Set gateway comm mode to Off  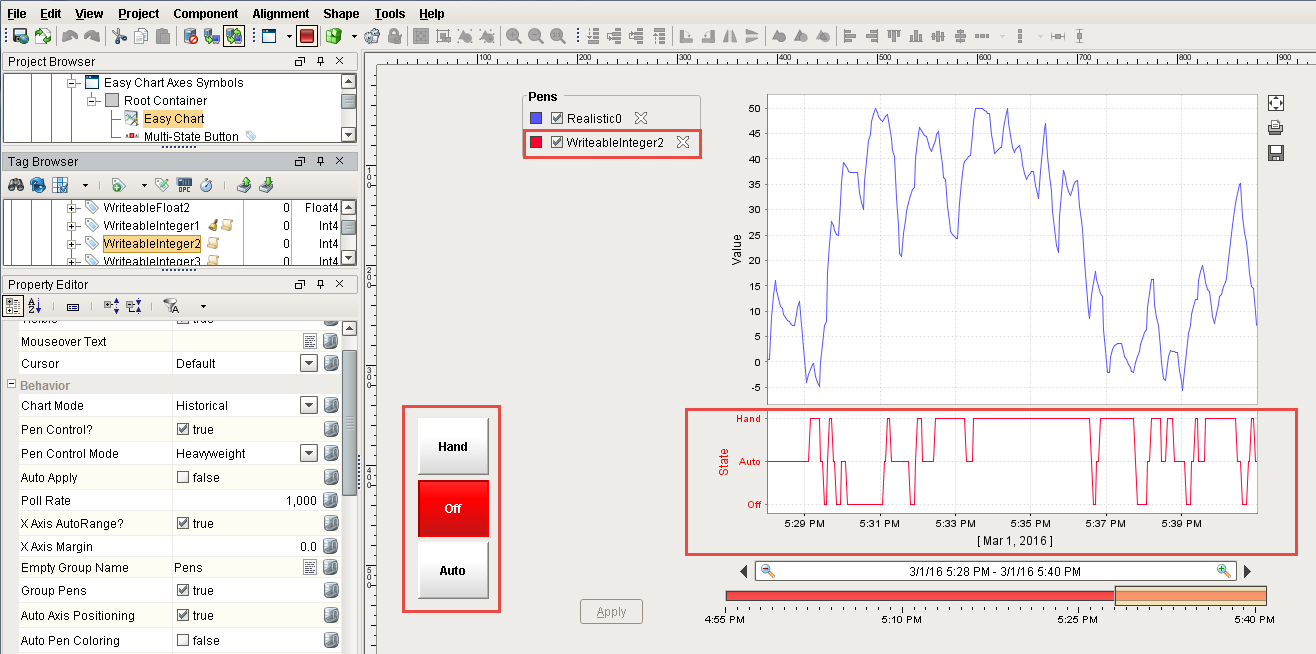pyautogui.click(x=190, y=36)
